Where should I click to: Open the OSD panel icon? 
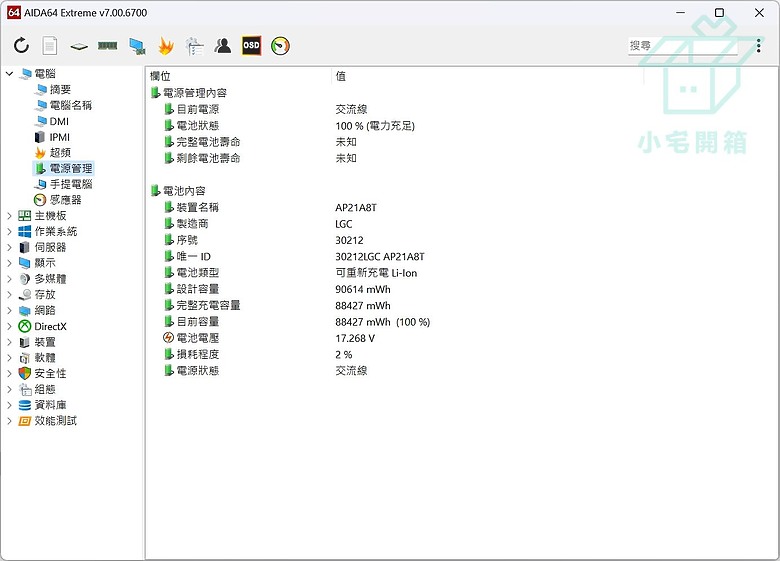tap(251, 45)
